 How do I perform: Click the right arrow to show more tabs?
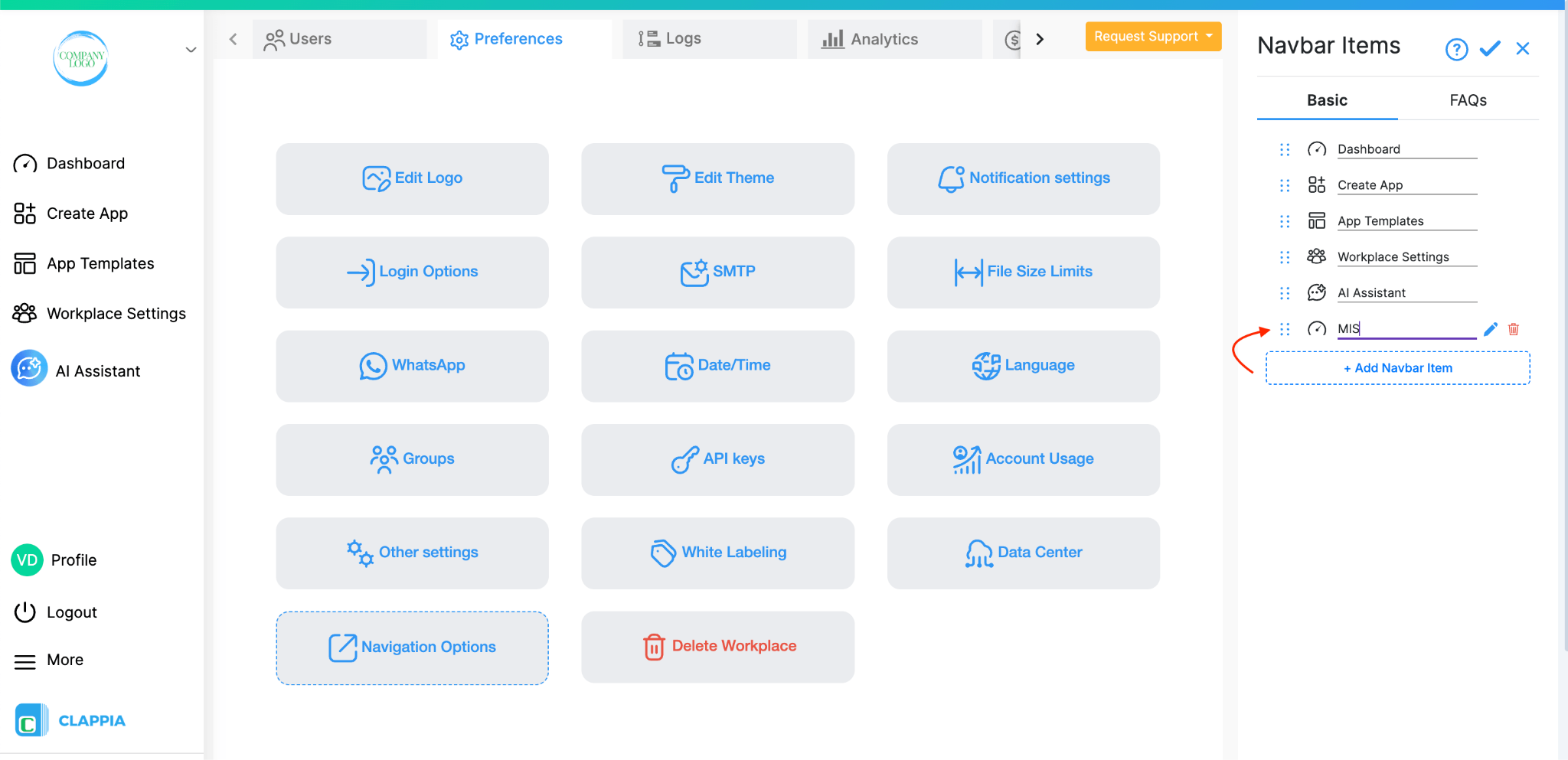(1040, 38)
